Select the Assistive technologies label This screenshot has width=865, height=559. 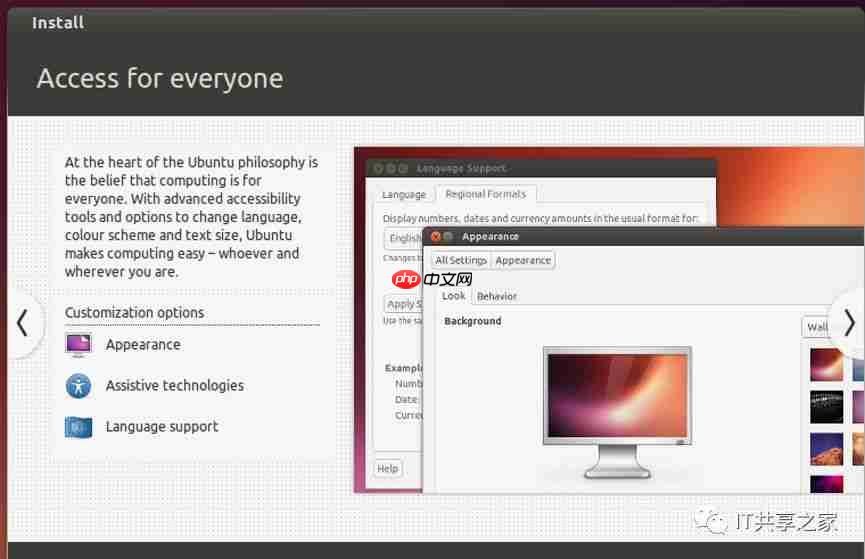click(174, 386)
